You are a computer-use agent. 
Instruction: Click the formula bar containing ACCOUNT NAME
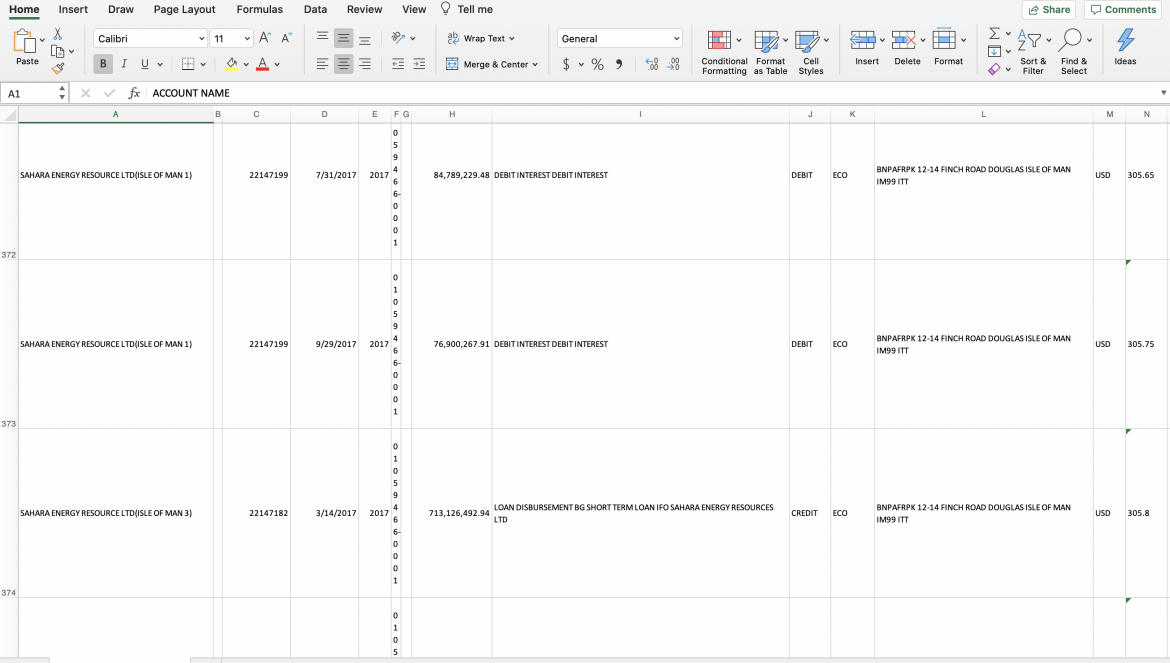[653, 93]
